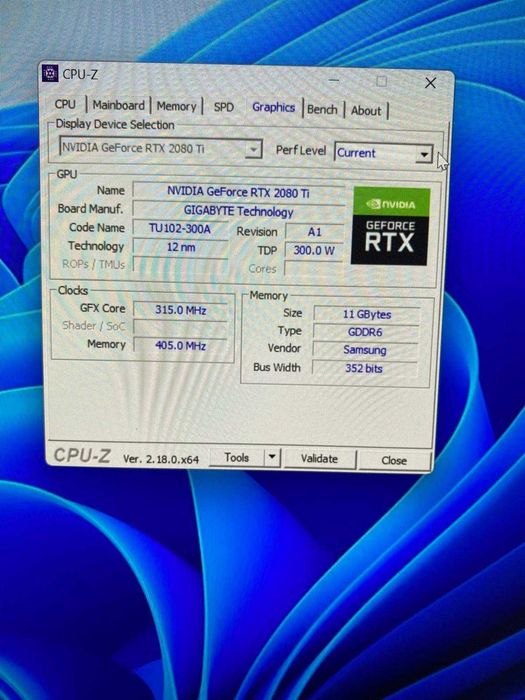Select the Memory tab

coord(176,106)
